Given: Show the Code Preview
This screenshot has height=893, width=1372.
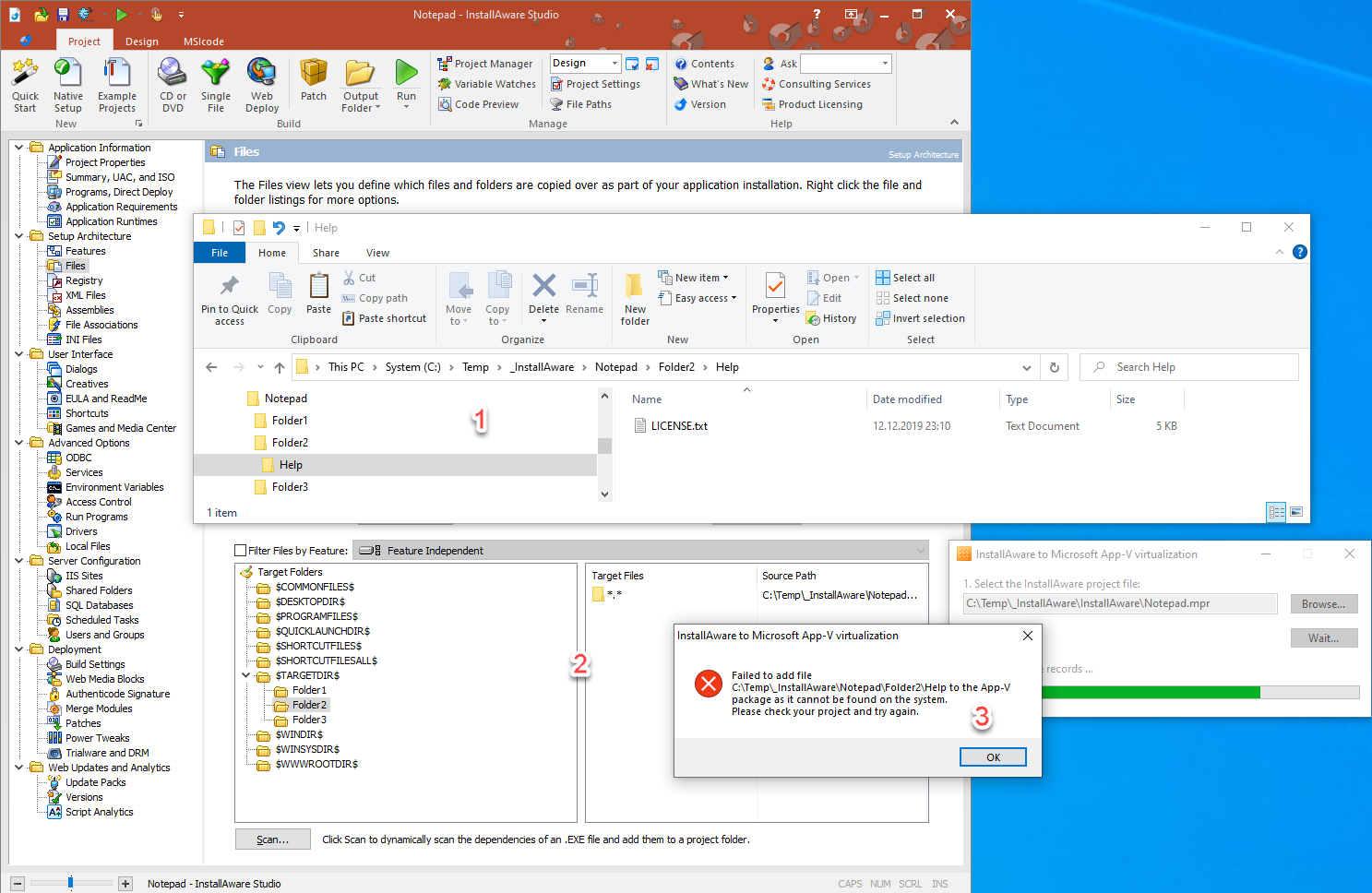Looking at the screenshot, I should click(x=479, y=104).
